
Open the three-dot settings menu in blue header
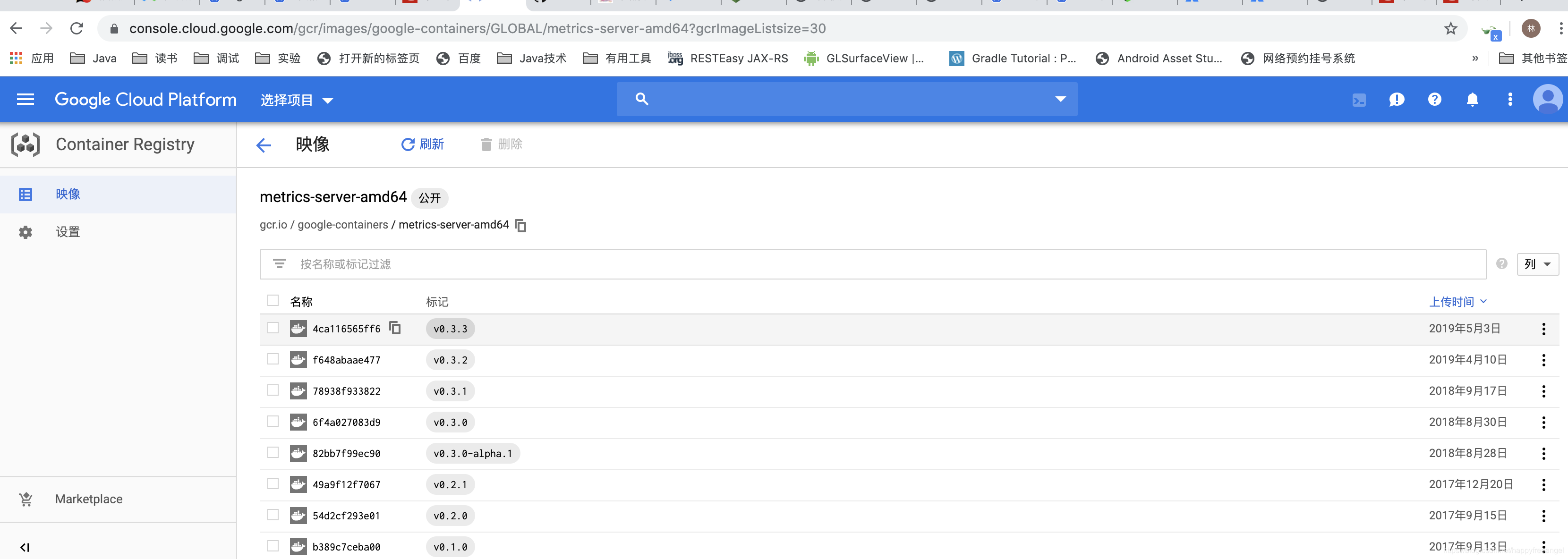coord(1510,99)
